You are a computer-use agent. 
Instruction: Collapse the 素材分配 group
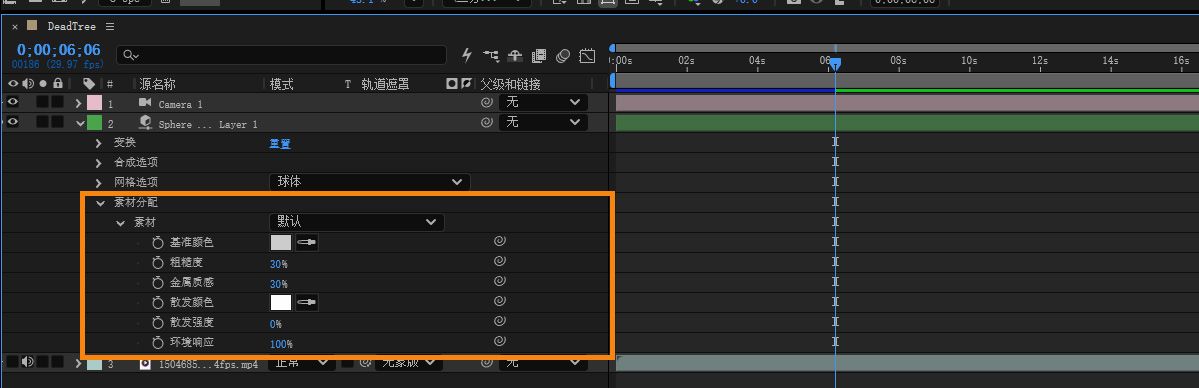100,203
